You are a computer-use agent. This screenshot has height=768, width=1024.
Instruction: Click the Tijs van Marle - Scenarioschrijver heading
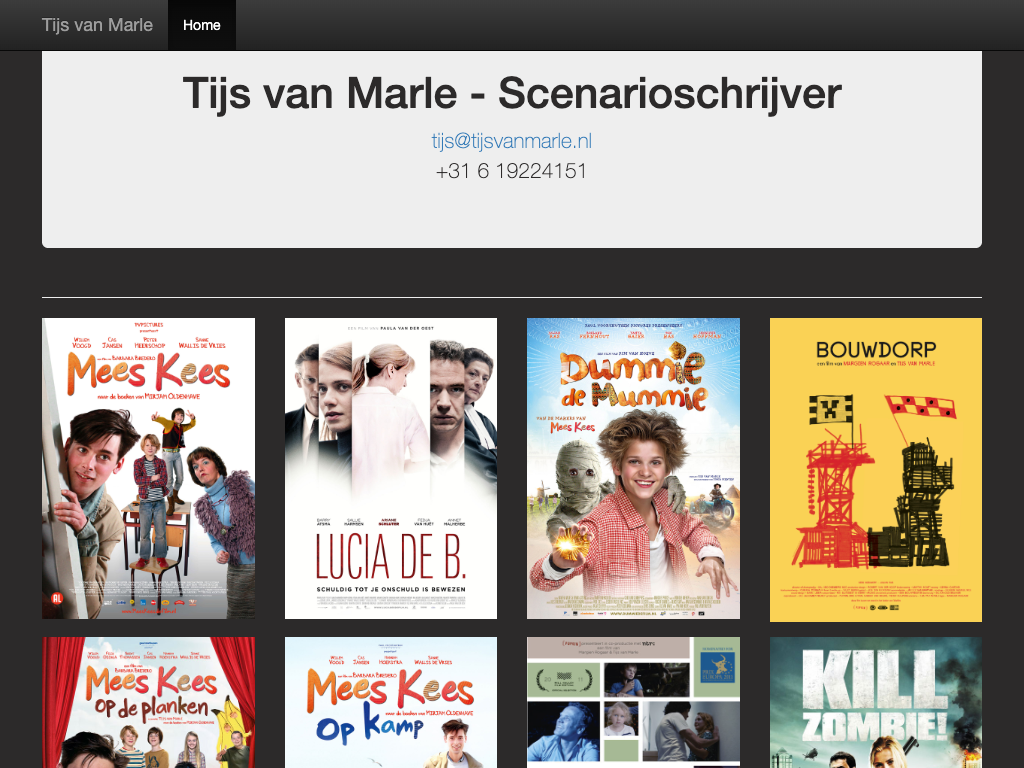(x=512, y=93)
